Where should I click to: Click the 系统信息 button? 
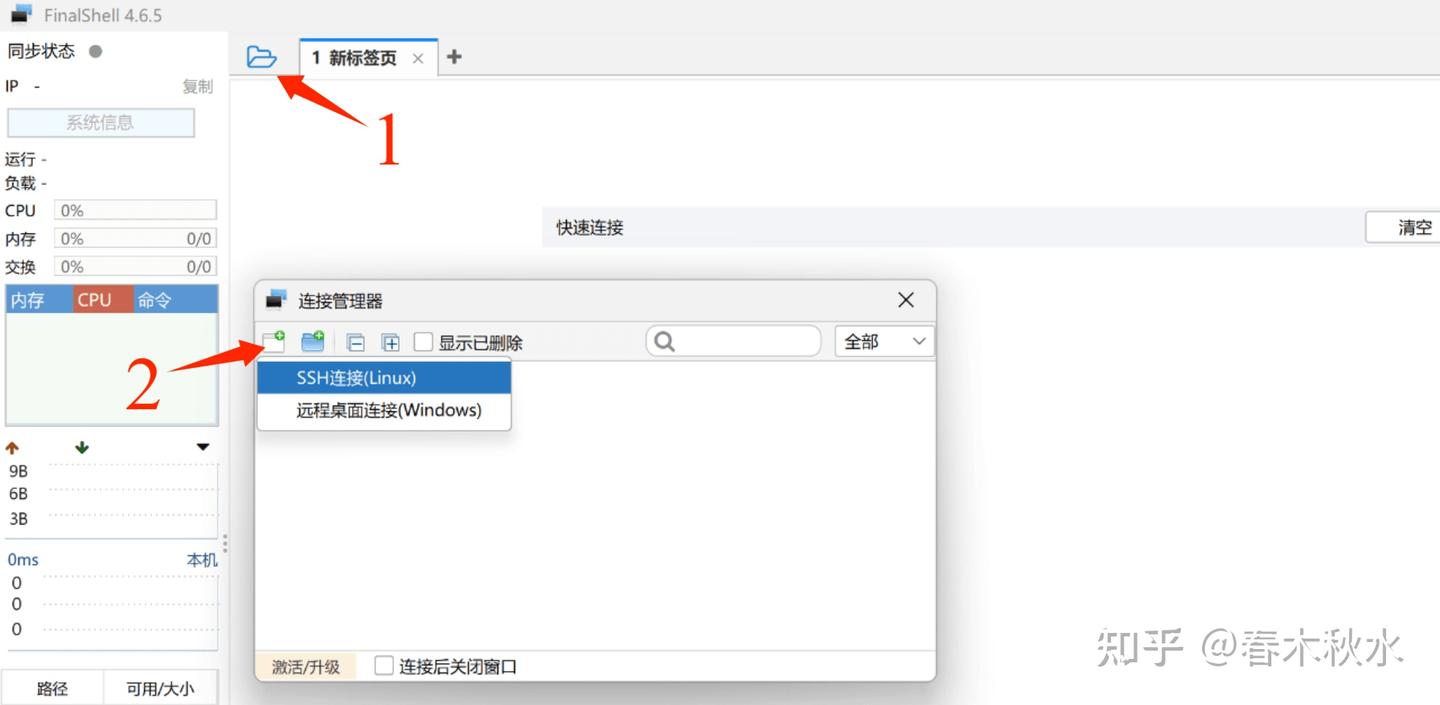coord(100,123)
